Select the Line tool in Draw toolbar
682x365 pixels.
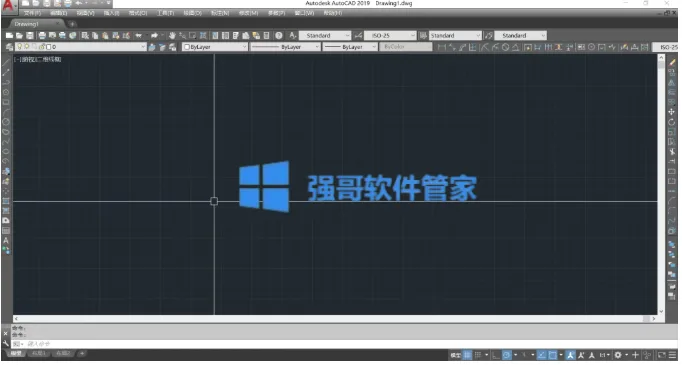pos(6,63)
